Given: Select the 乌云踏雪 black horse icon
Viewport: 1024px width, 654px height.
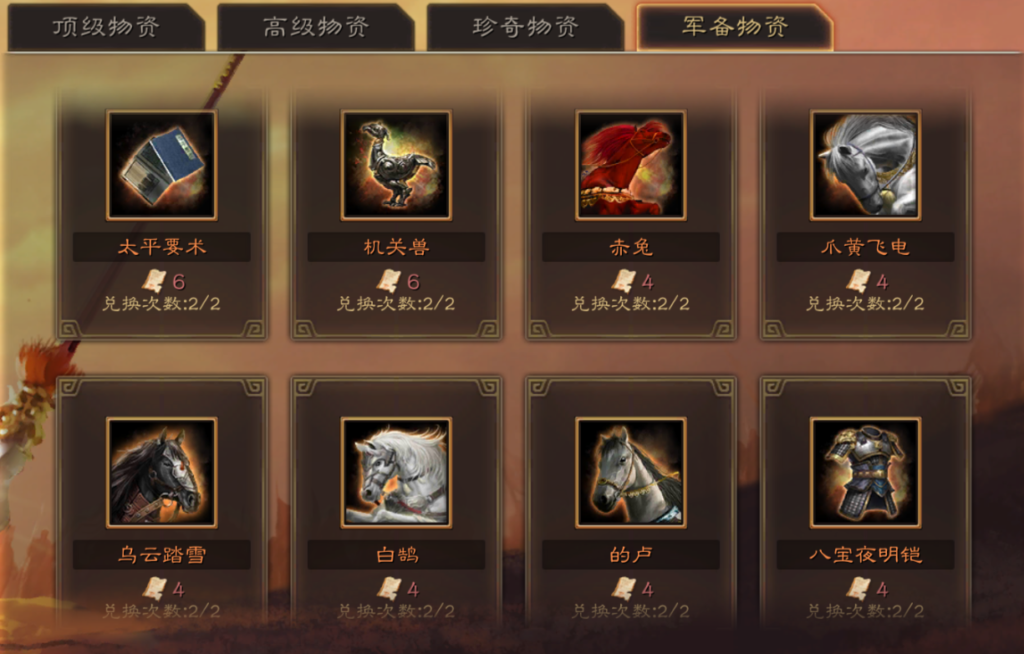Looking at the screenshot, I should [x=161, y=472].
